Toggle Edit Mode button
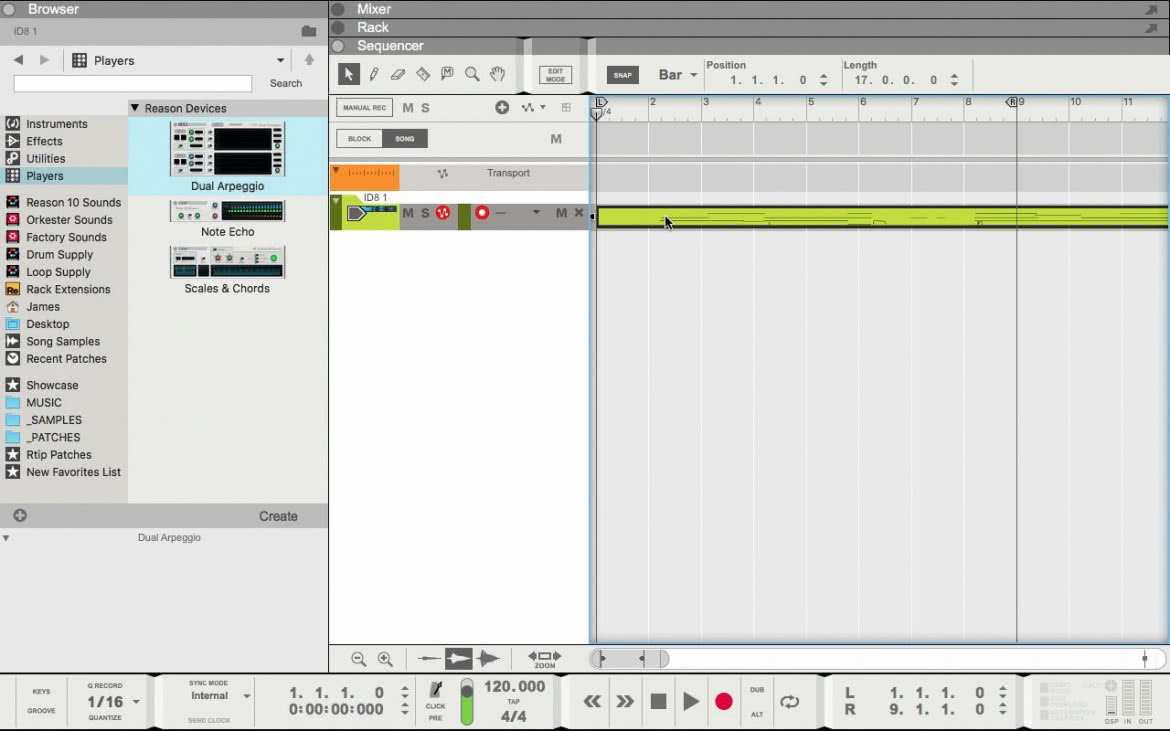The height and width of the screenshot is (731, 1170). [x=555, y=75]
